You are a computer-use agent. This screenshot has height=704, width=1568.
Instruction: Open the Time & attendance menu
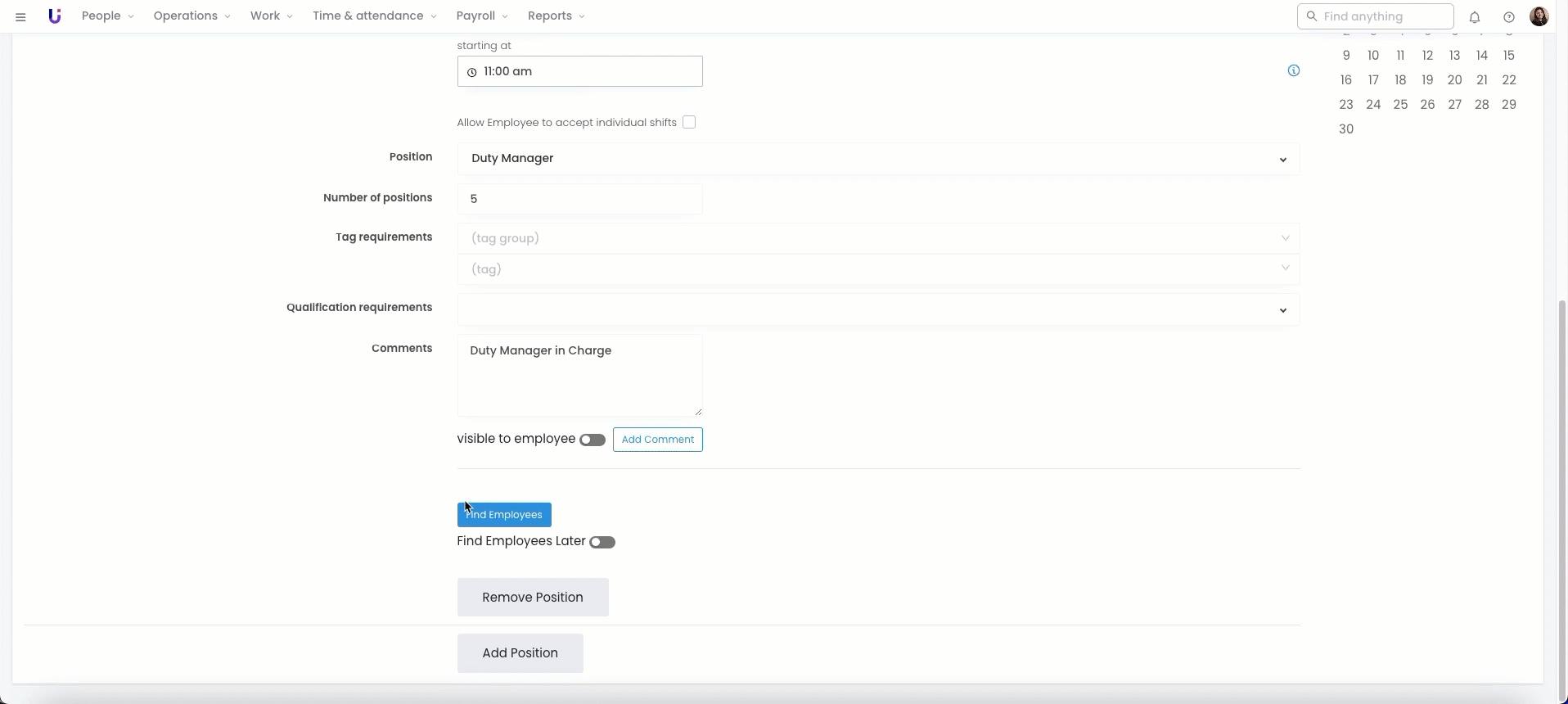[x=374, y=16]
